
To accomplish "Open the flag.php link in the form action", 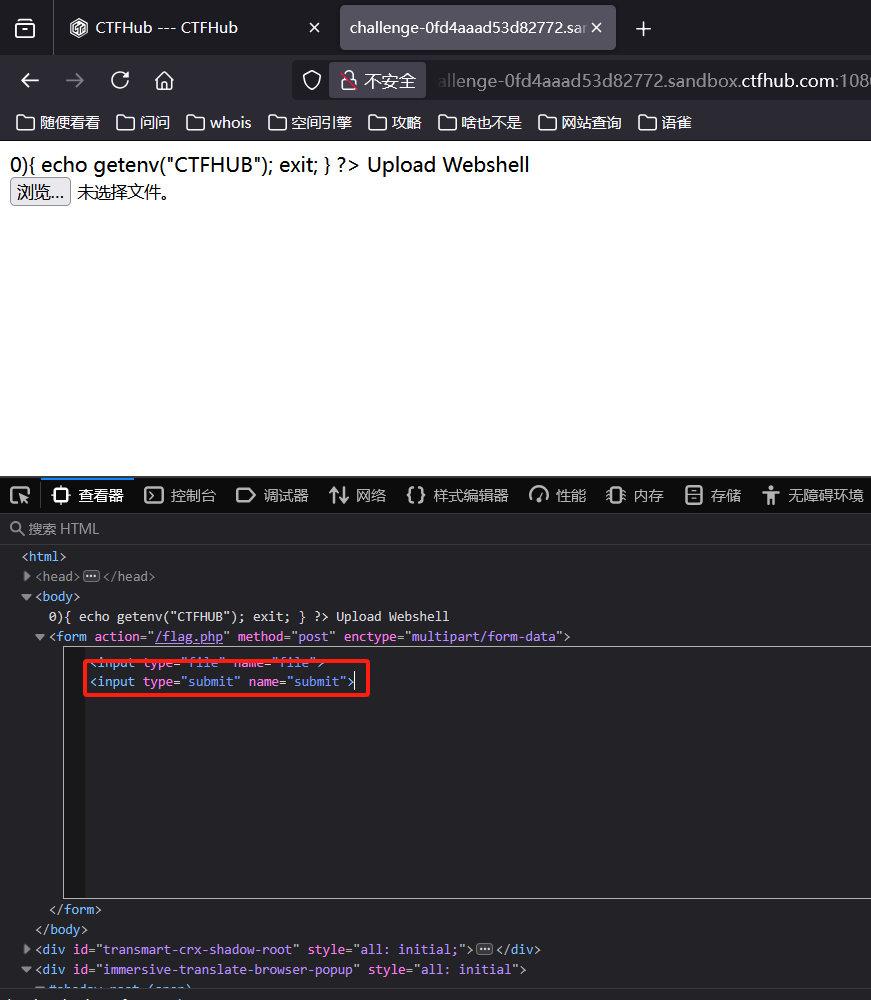I will [x=189, y=636].
